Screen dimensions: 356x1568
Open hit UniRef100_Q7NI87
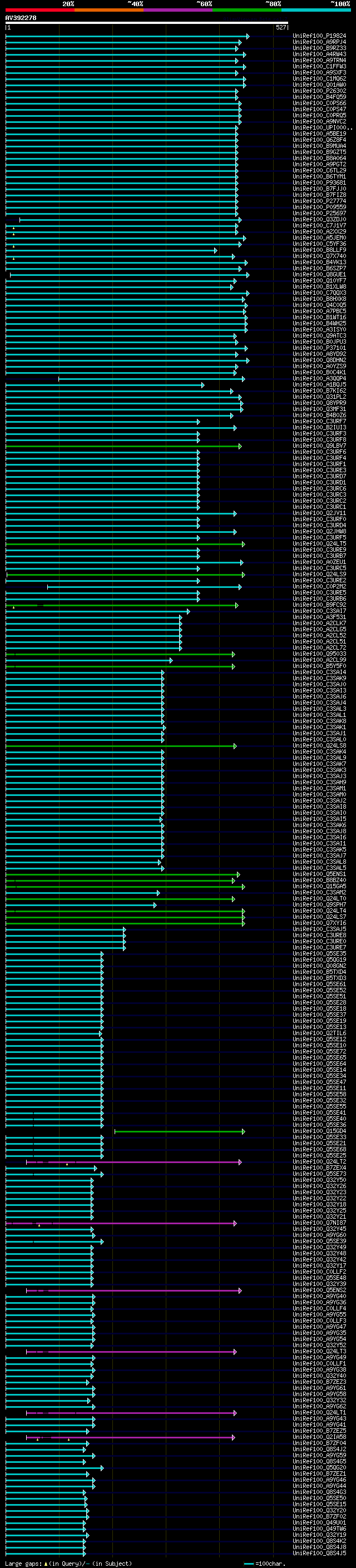pyautogui.click(x=319, y=1222)
